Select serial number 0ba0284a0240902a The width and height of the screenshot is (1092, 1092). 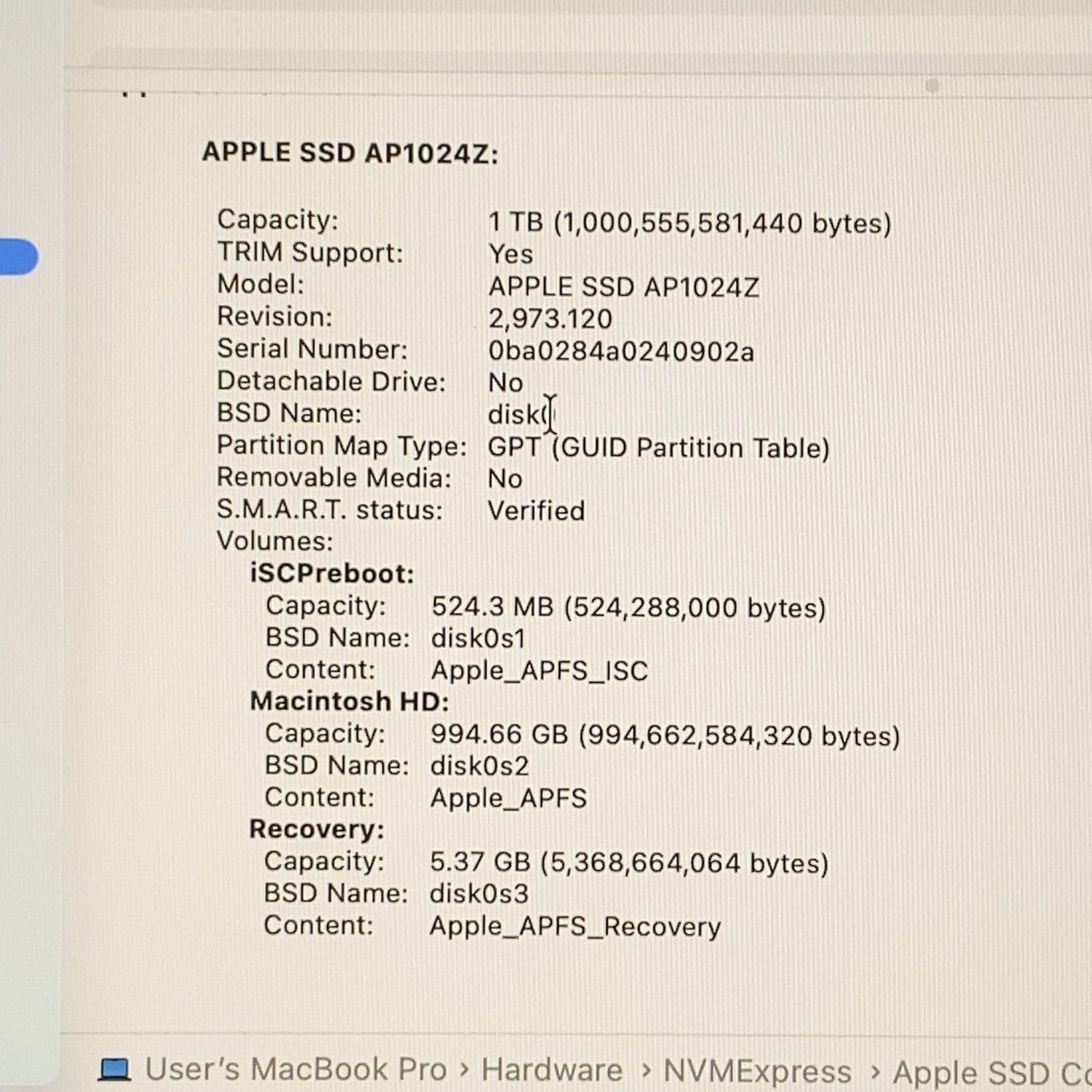pos(621,351)
